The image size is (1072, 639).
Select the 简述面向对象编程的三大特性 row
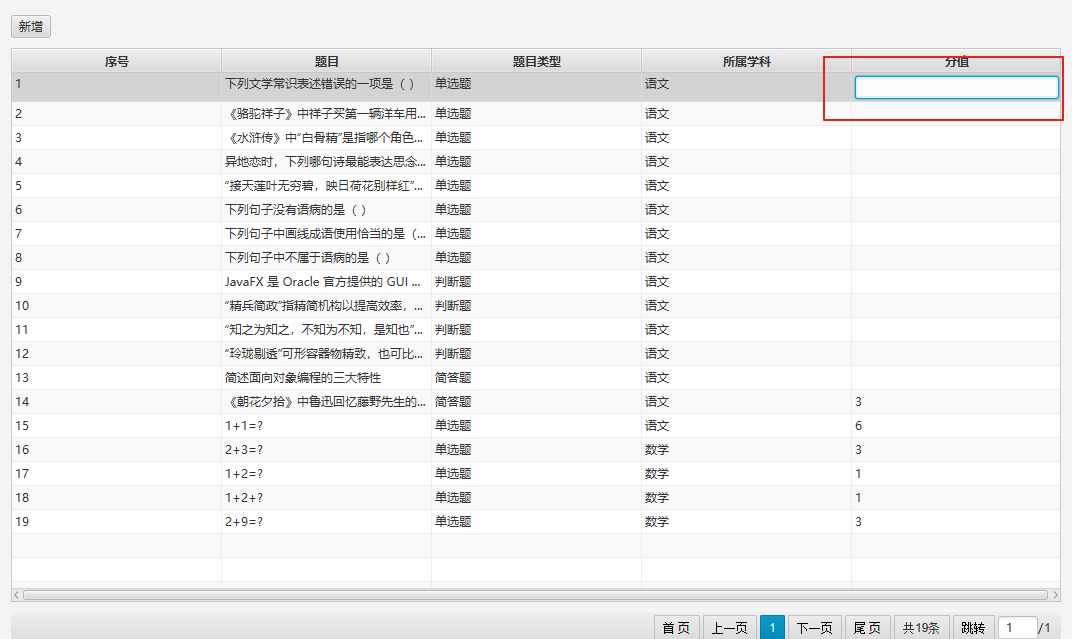pos(326,378)
